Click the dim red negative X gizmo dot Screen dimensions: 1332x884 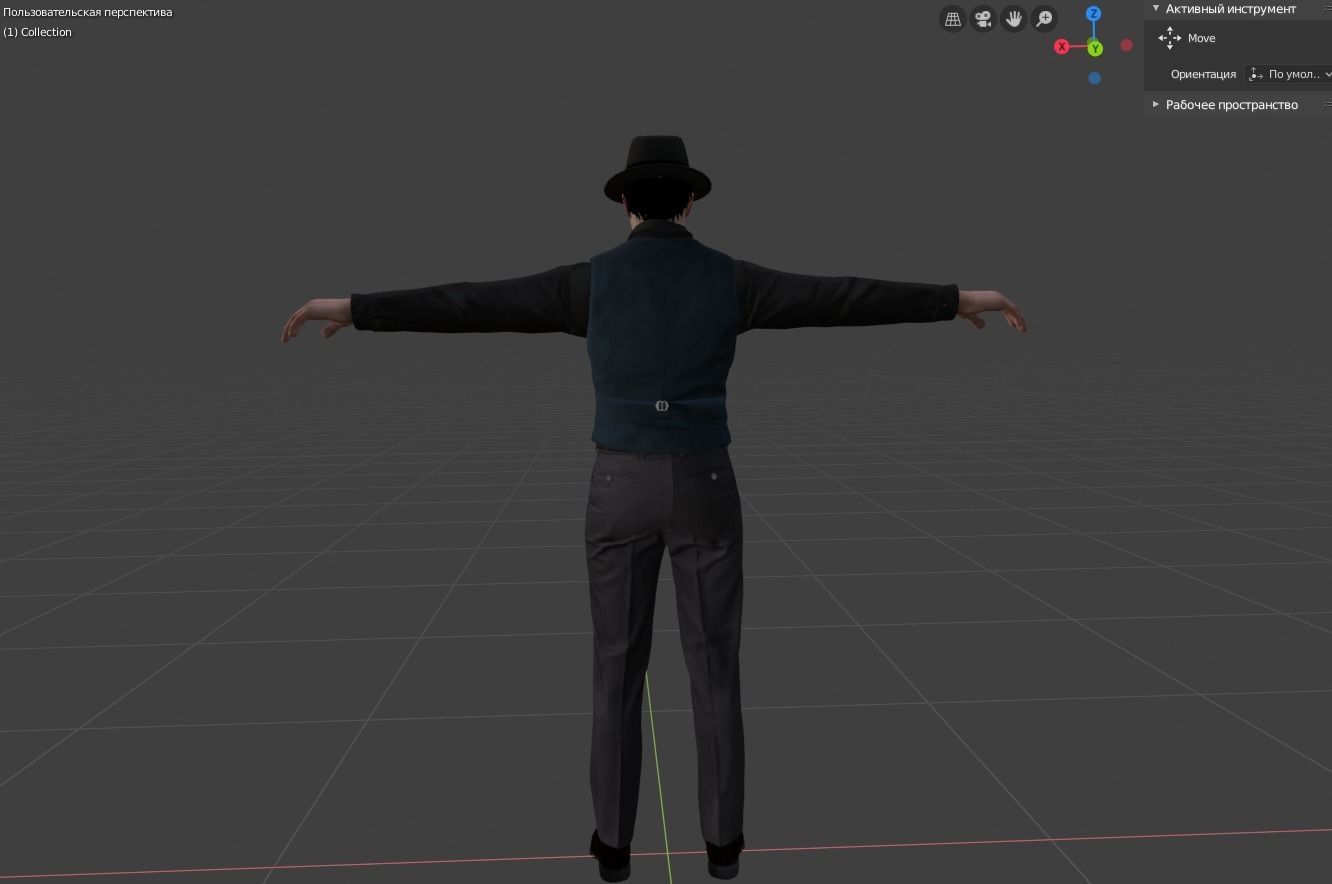(1127, 45)
